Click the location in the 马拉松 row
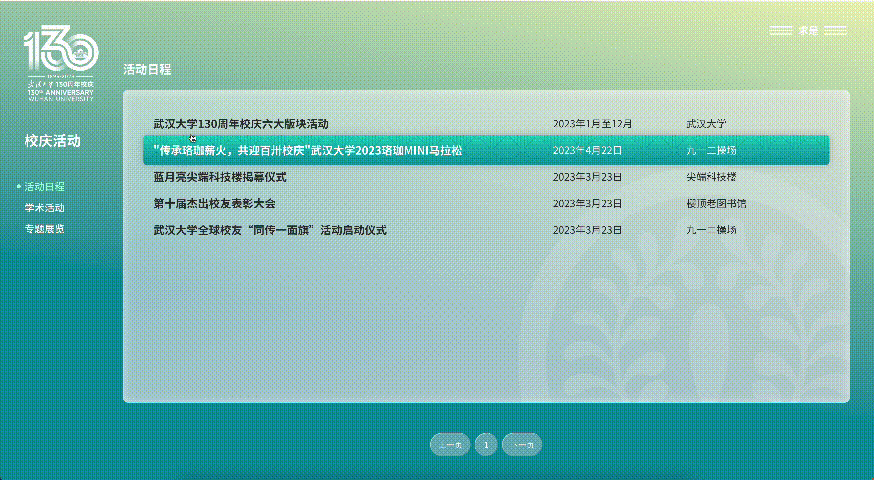 click(x=711, y=151)
